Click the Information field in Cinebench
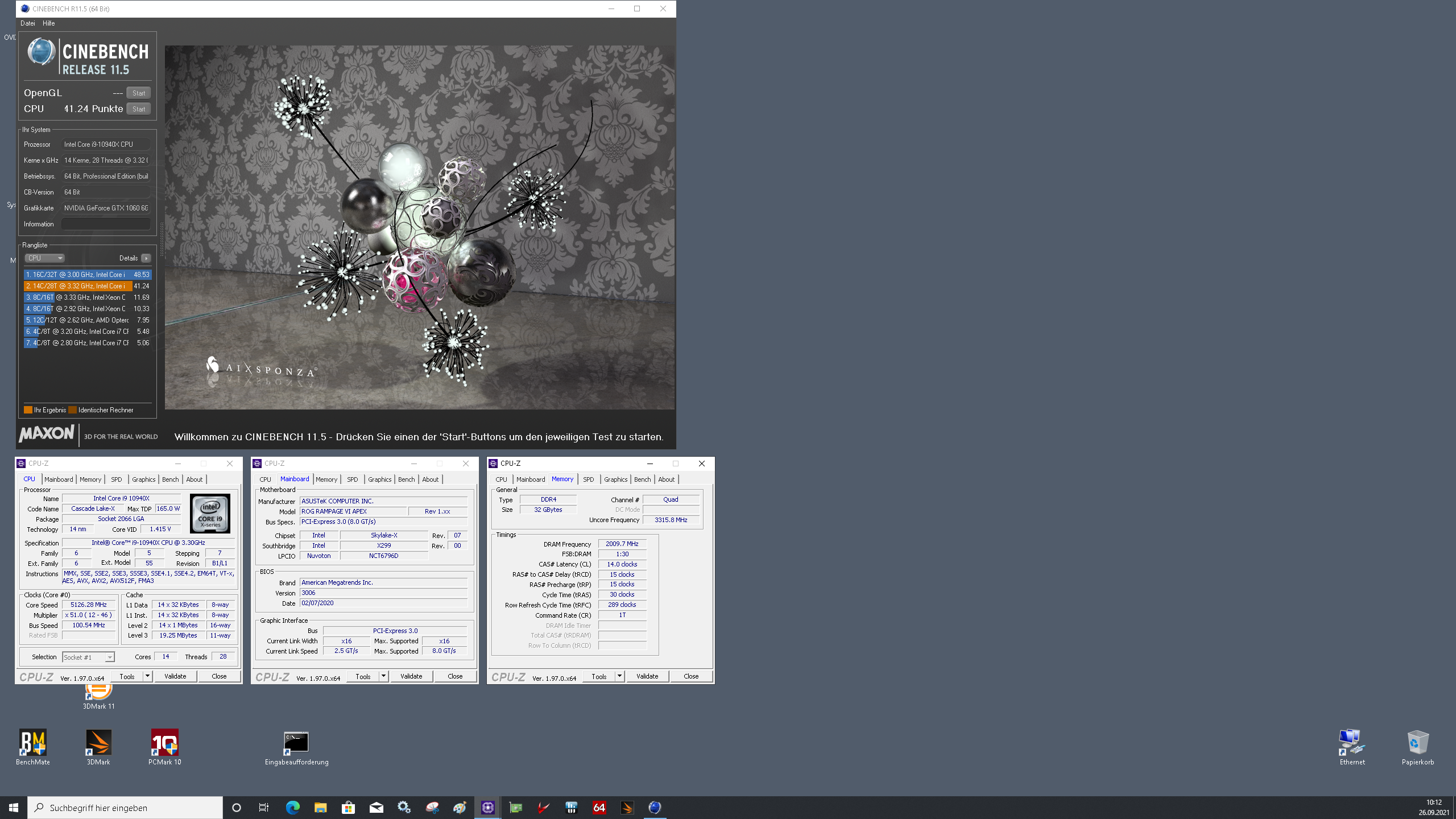1456x819 pixels. tap(106, 224)
